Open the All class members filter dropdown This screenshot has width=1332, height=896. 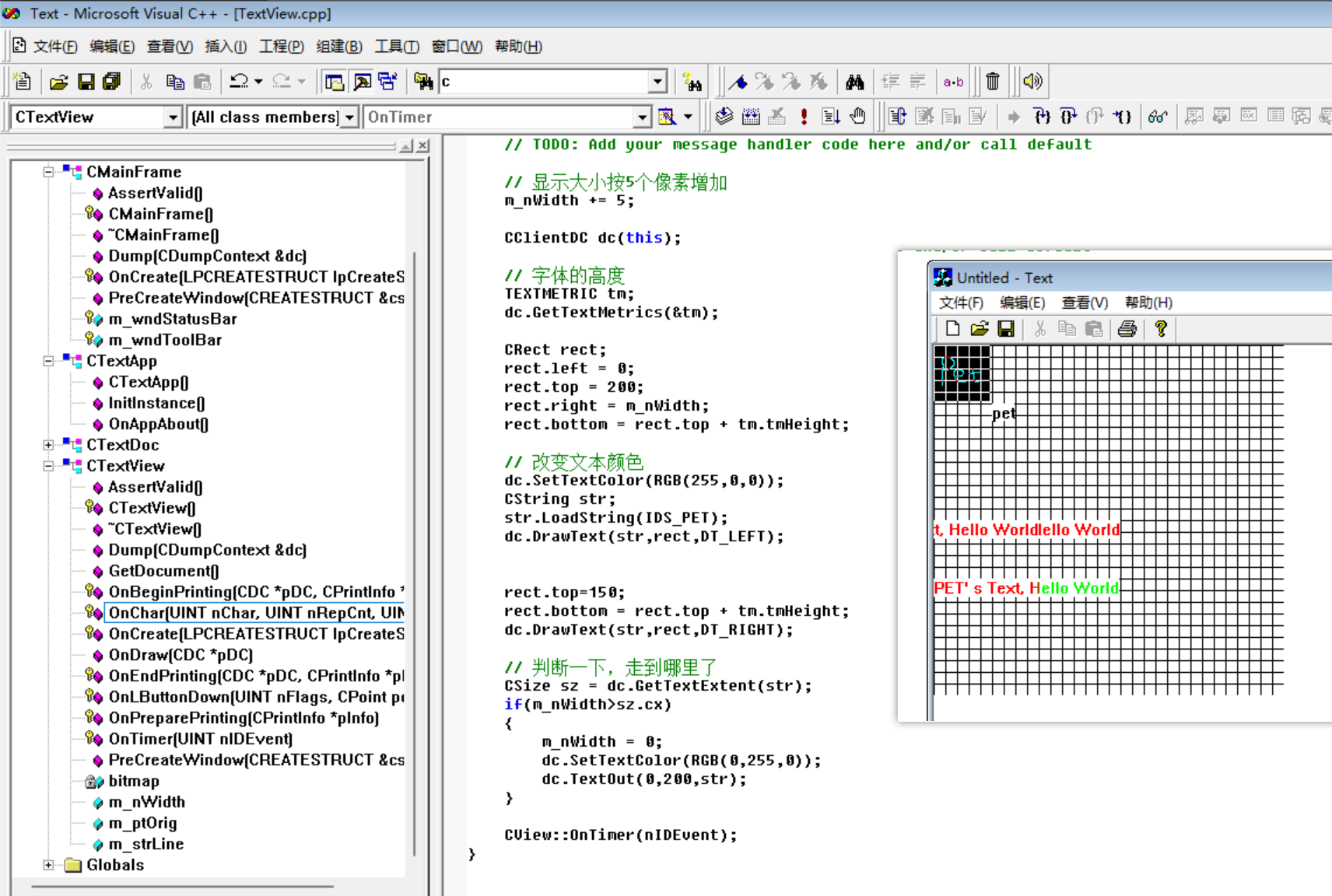coord(349,117)
